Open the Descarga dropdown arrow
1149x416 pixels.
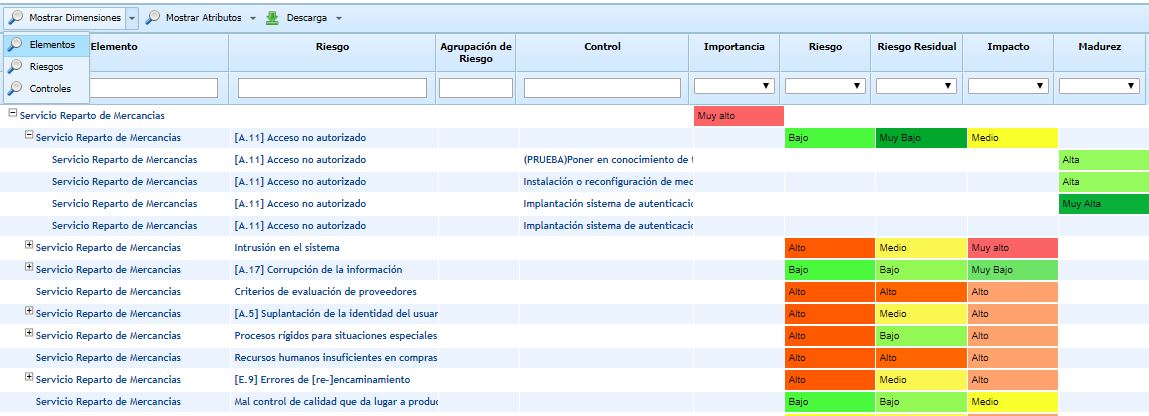click(339, 18)
